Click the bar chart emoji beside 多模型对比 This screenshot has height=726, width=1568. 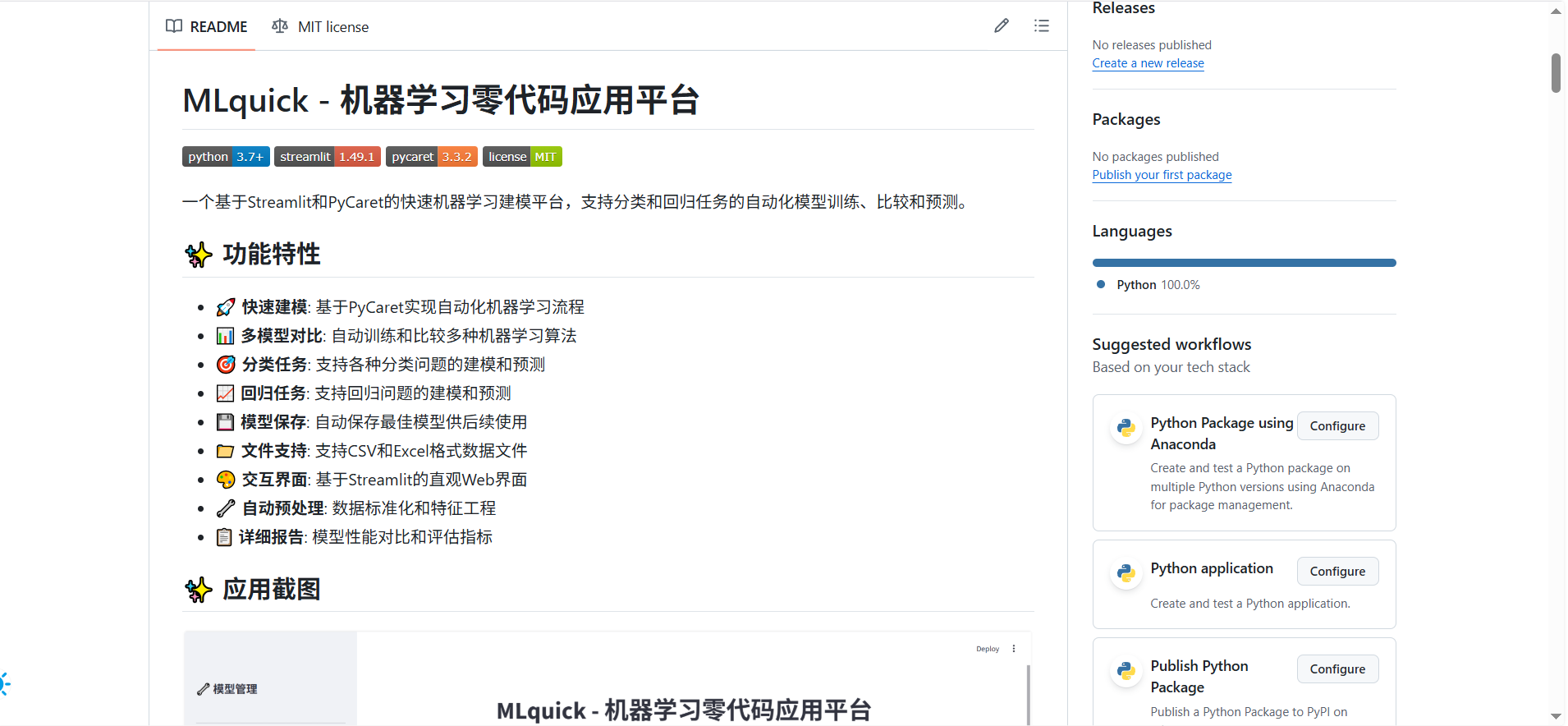(x=225, y=336)
